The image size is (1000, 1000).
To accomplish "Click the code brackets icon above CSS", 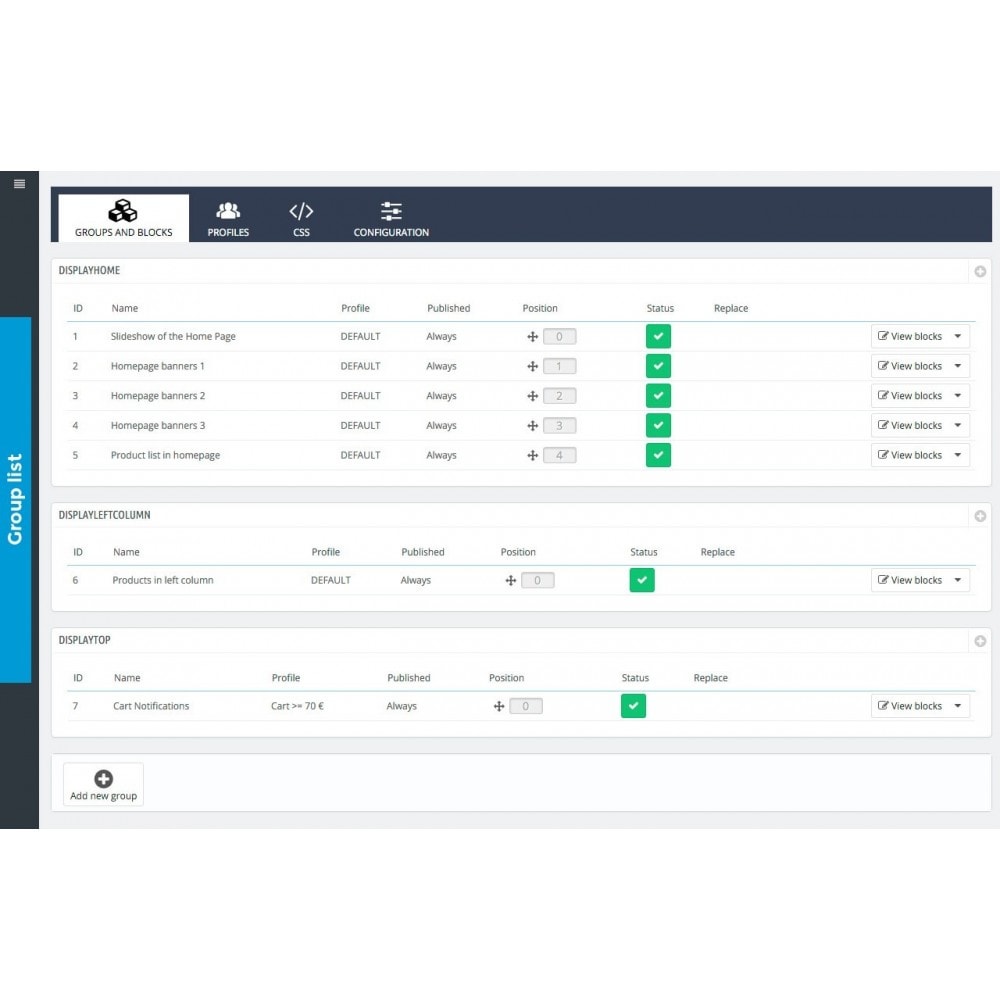I will pyautogui.click(x=301, y=211).
